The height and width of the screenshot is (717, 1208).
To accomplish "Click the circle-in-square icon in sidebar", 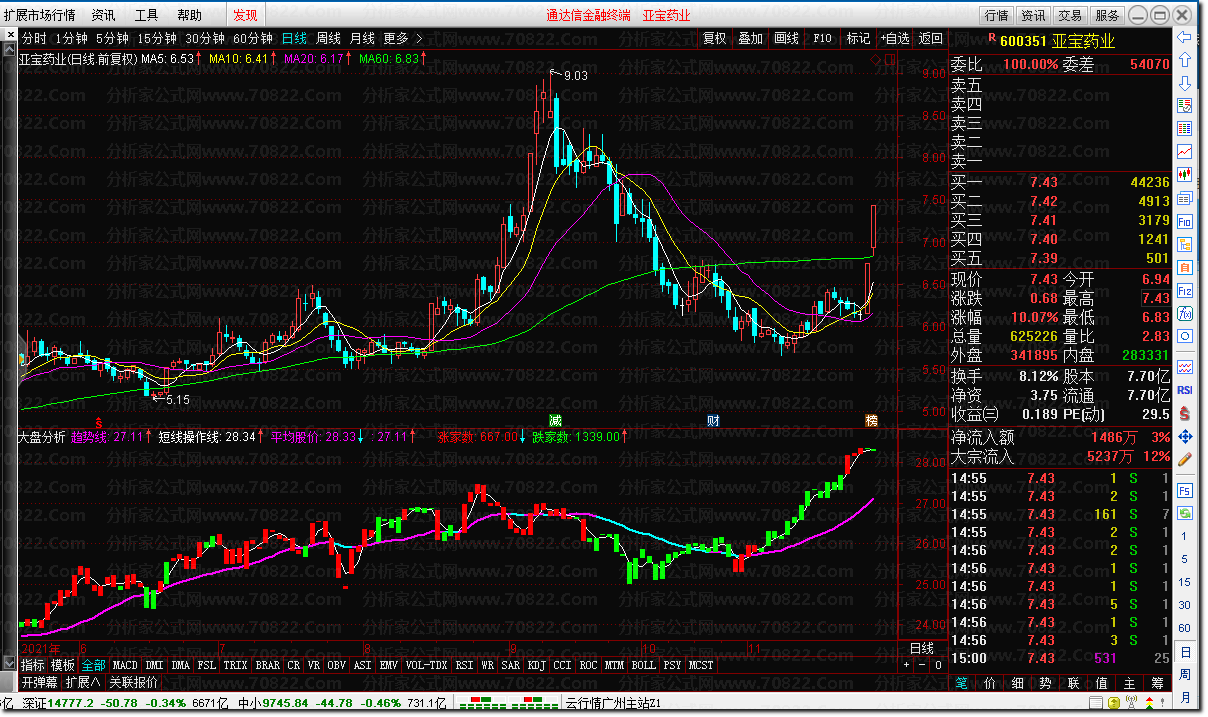I will [1185, 337].
